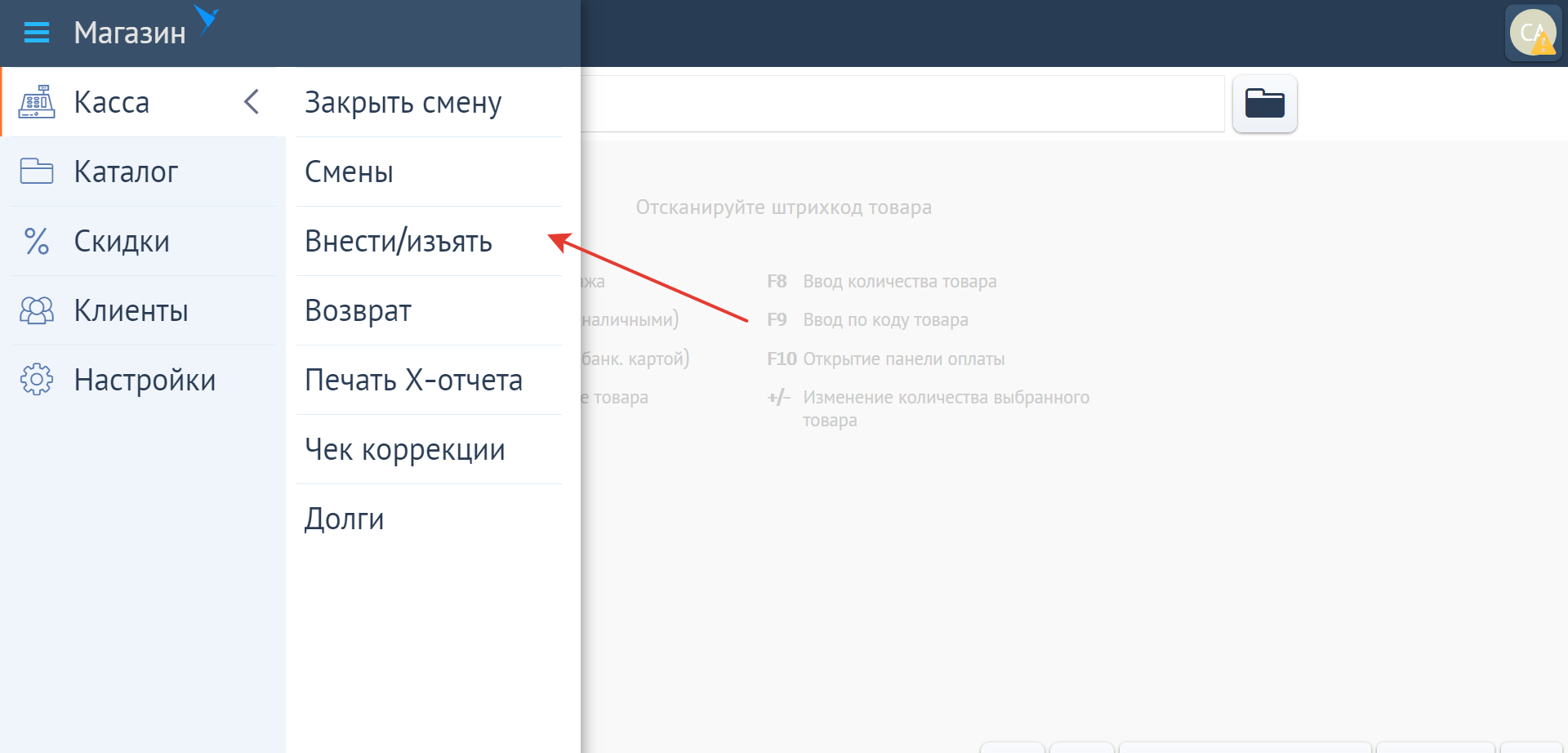Open the Смены submenu item
This screenshot has height=753, width=1568.
(429, 172)
